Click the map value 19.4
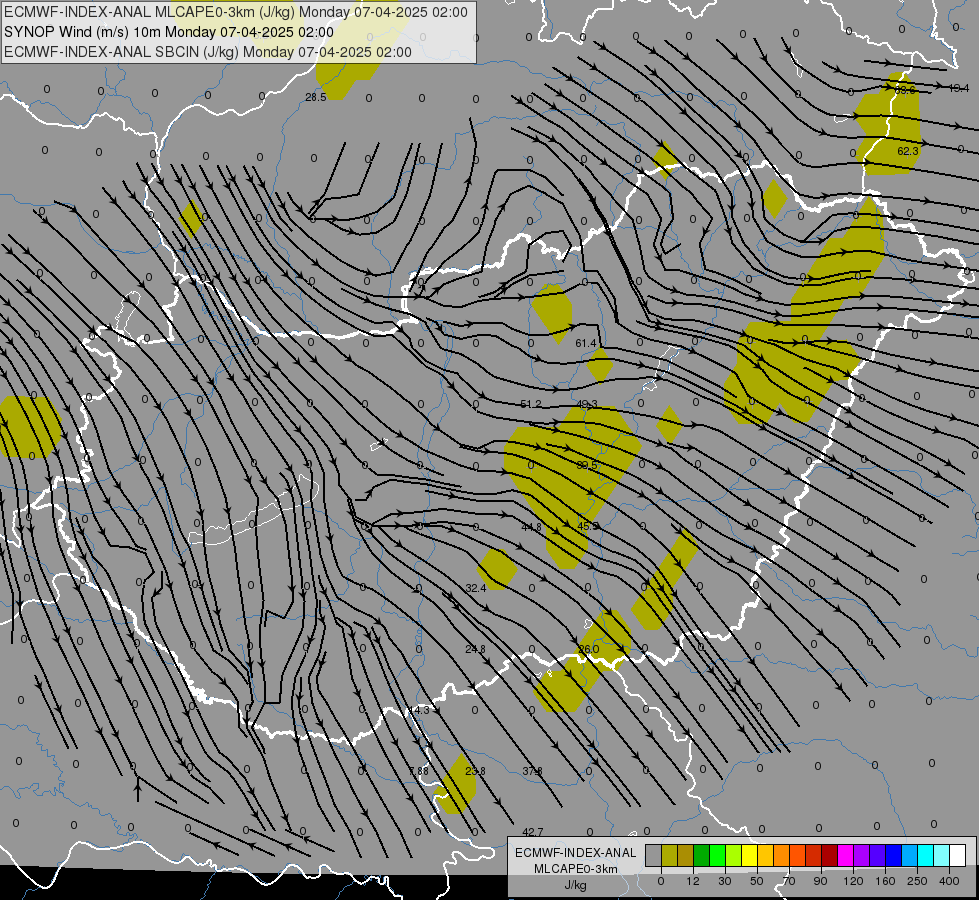 click(958, 89)
